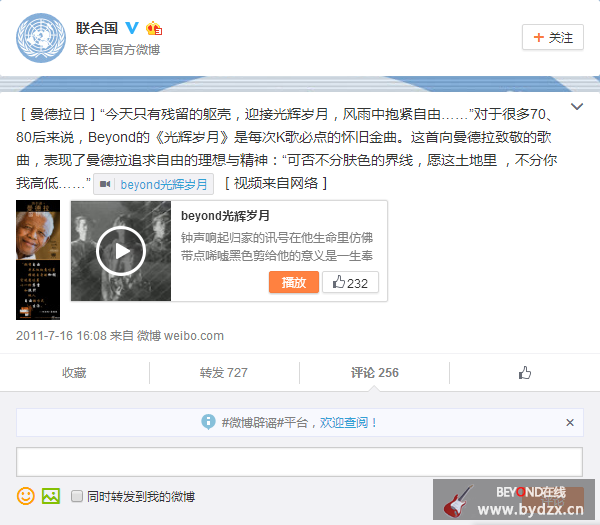Image resolution: width=600 pixels, height=525 pixels.
Task: Click the crown membership badge icon
Action: 154,28
